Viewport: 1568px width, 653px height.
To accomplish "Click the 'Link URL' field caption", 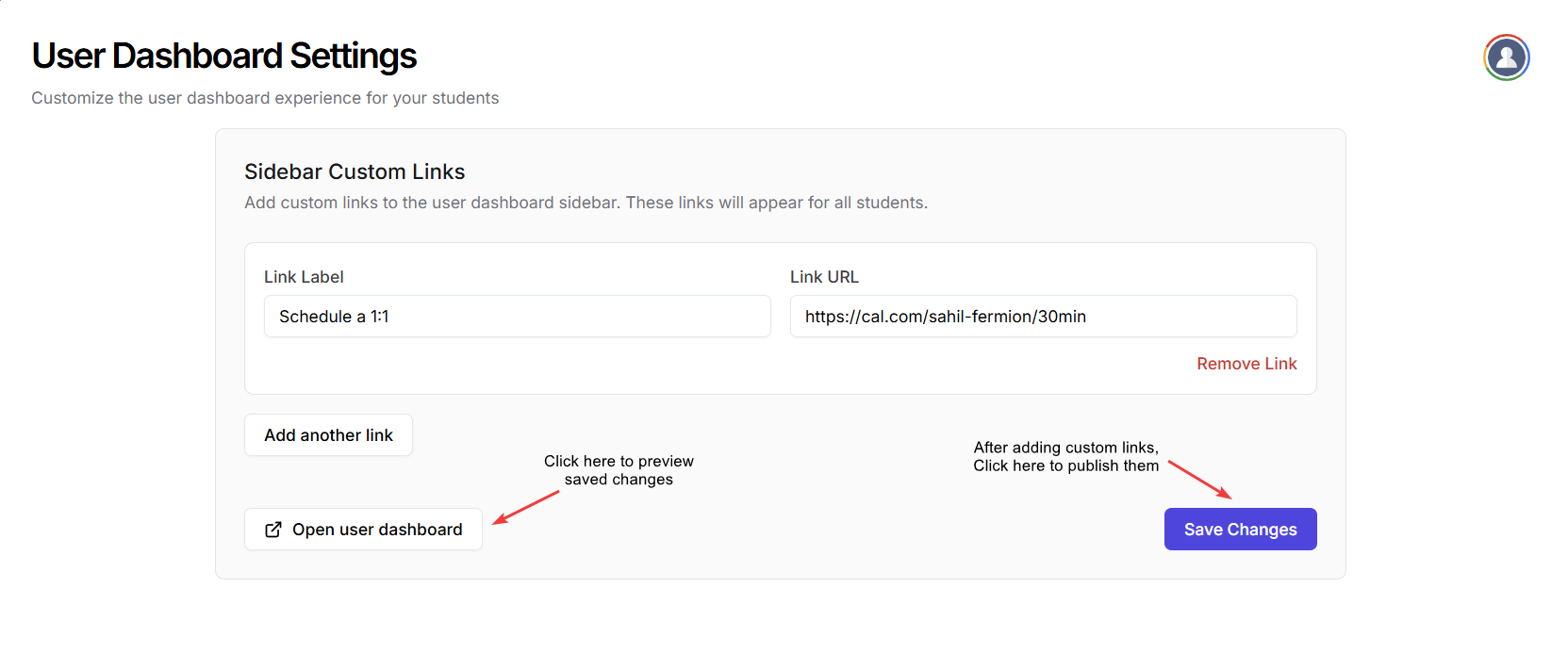I will point(824,277).
